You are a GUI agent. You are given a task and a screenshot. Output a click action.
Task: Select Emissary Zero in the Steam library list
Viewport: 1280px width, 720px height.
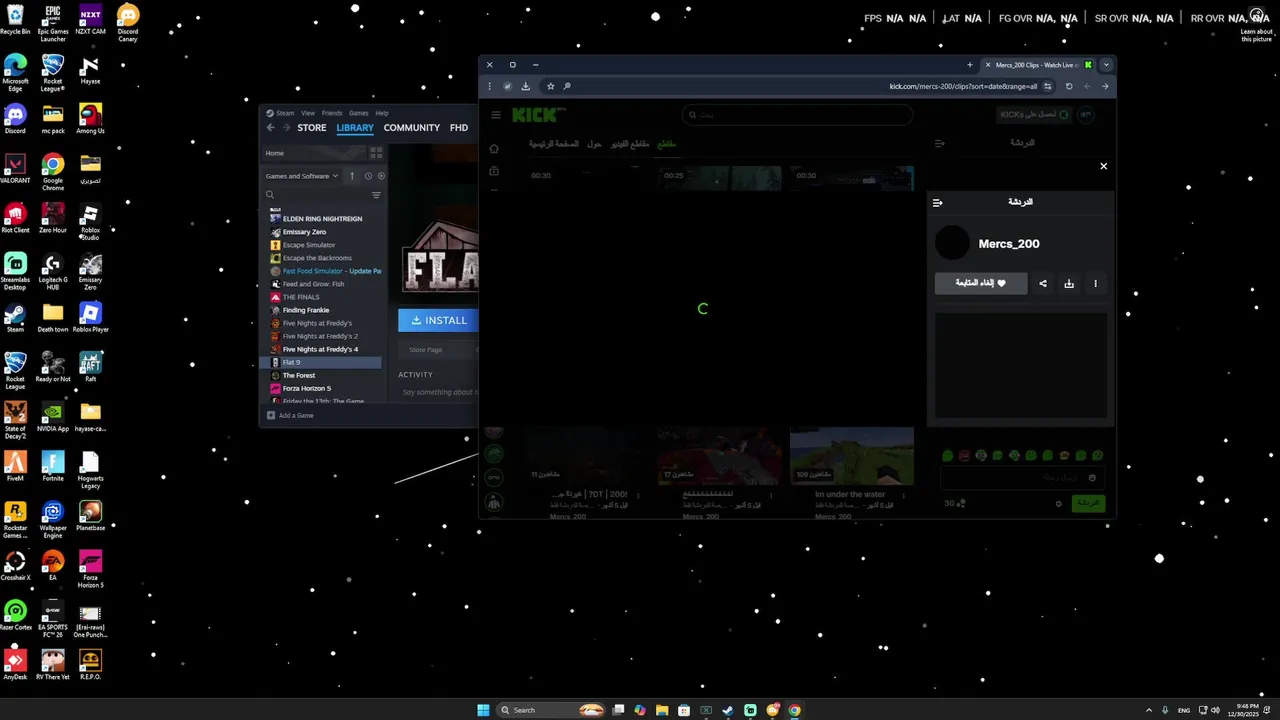[x=304, y=232]
